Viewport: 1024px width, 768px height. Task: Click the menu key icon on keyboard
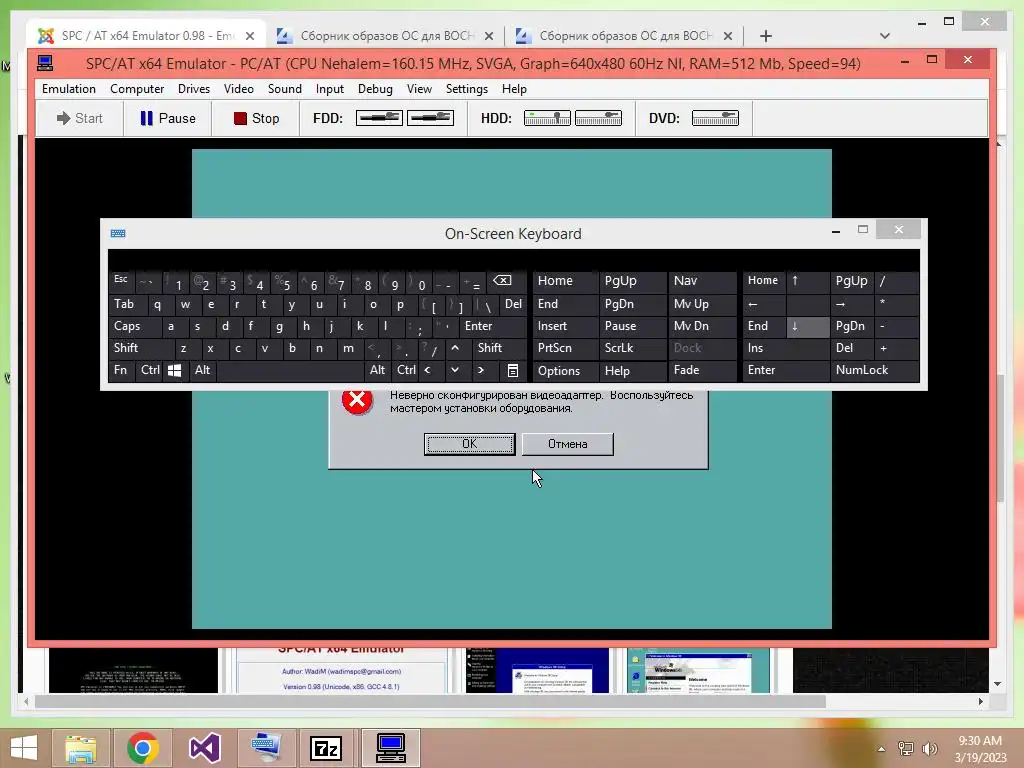coord(513,370)
